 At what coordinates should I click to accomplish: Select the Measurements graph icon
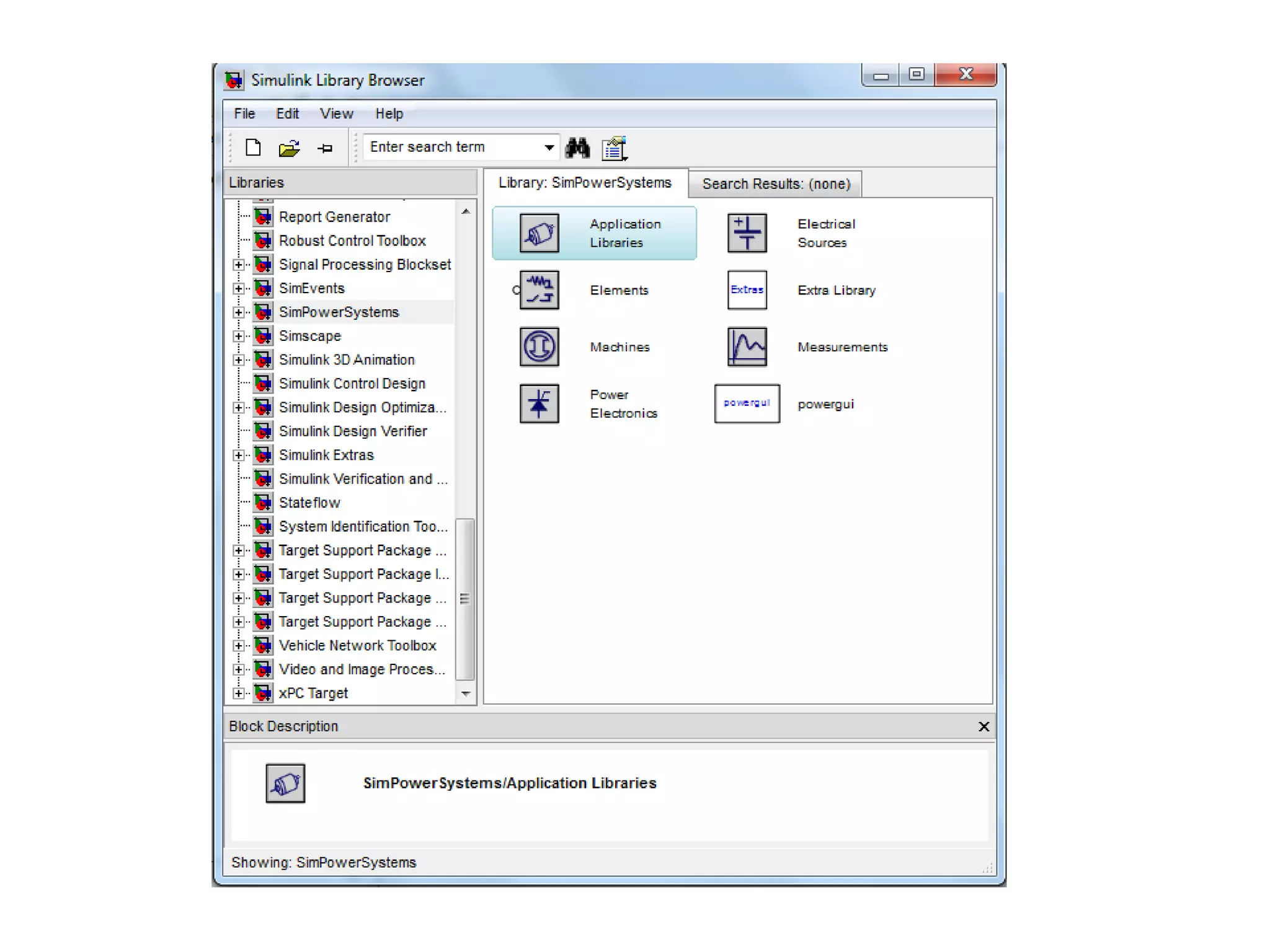tap(747, 346)
